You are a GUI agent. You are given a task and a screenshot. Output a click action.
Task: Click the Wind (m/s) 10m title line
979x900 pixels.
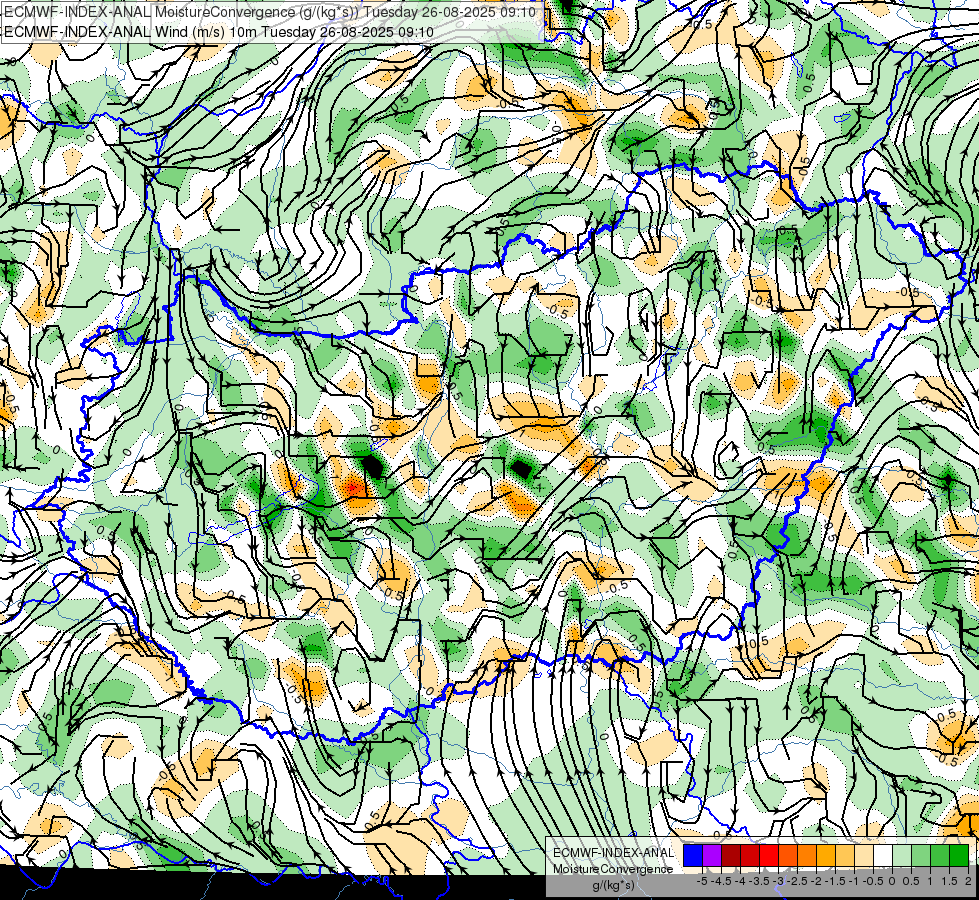[x=219, y=32]
